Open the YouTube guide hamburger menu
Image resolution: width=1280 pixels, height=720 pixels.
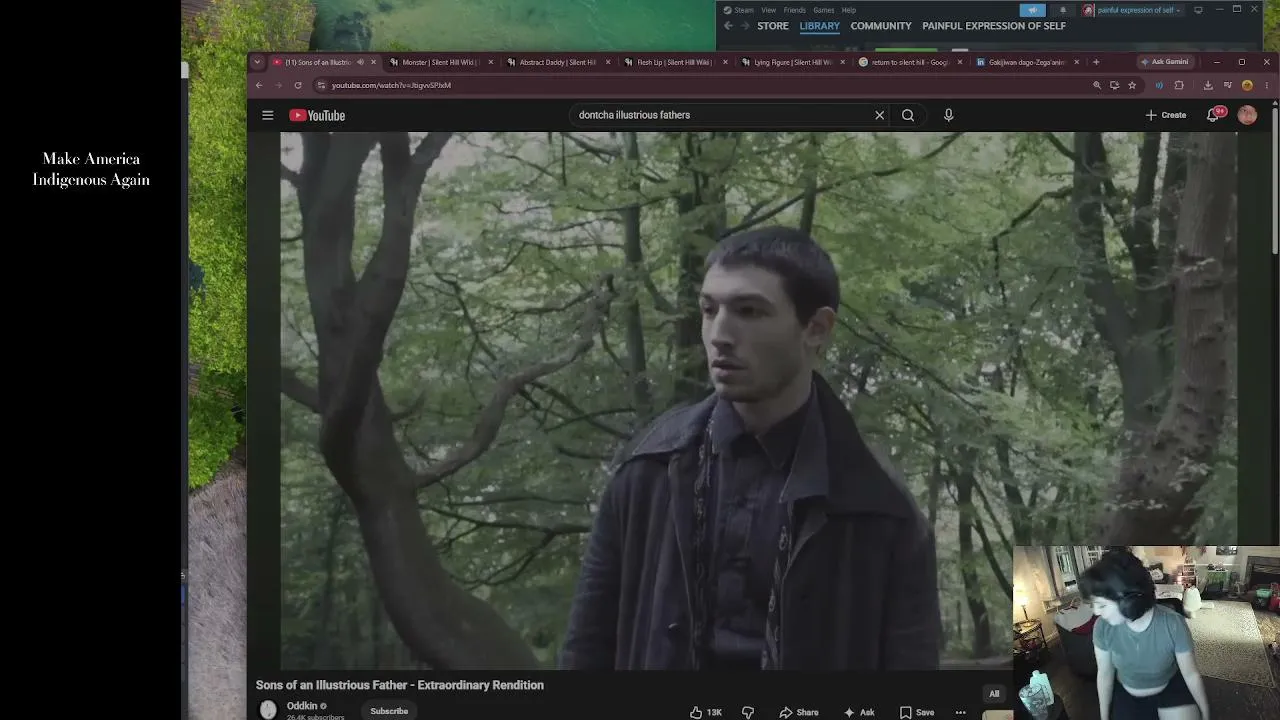[x=268, y=115]
